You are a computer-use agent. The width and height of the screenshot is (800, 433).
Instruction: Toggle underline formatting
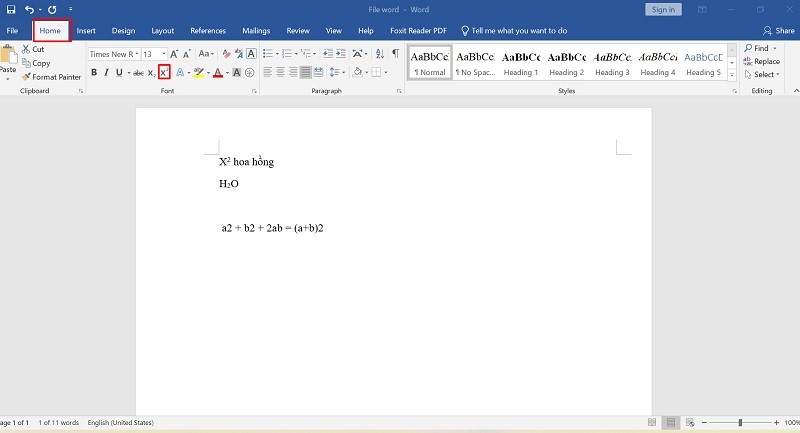coord(119,72)
